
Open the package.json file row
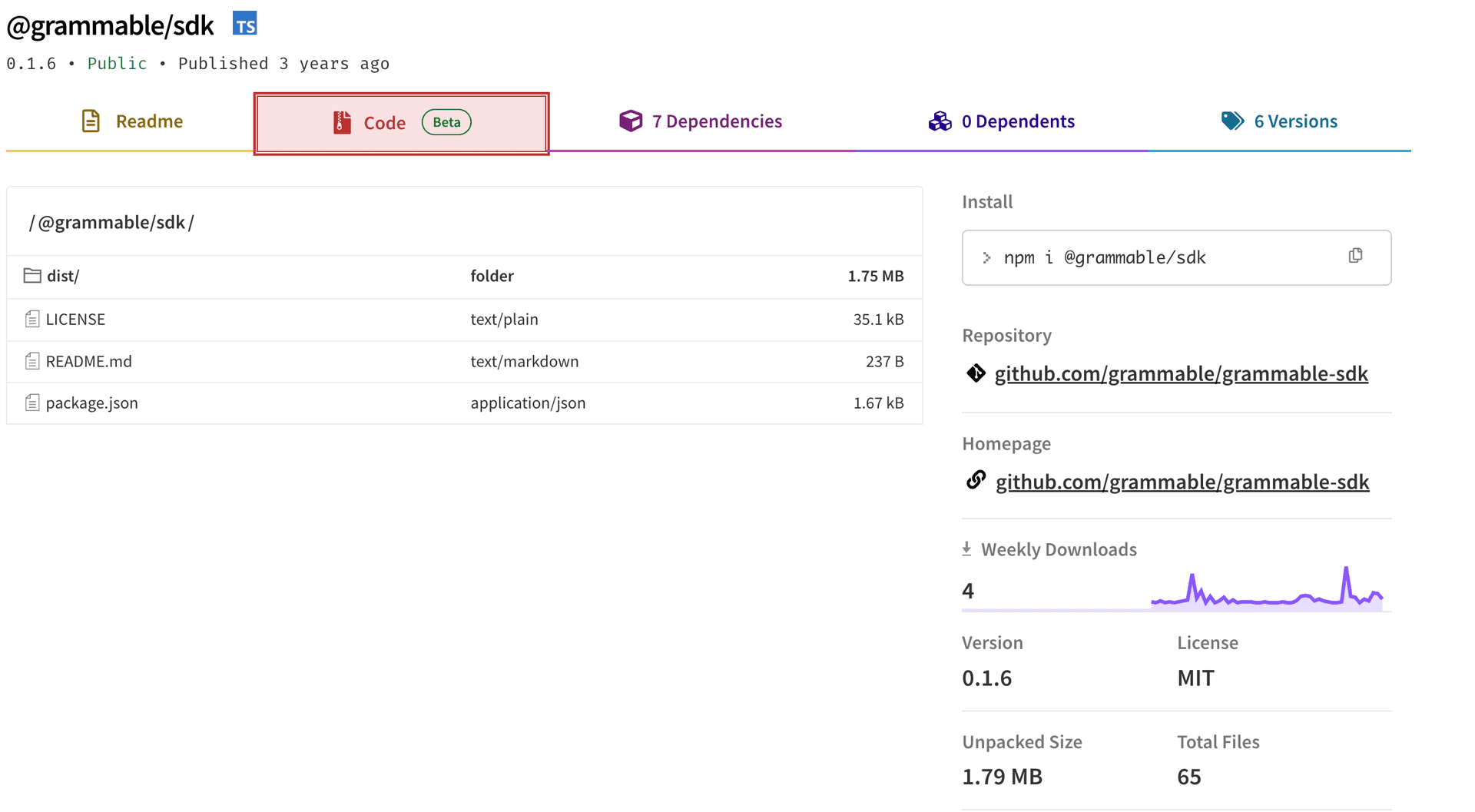[91, 402]
